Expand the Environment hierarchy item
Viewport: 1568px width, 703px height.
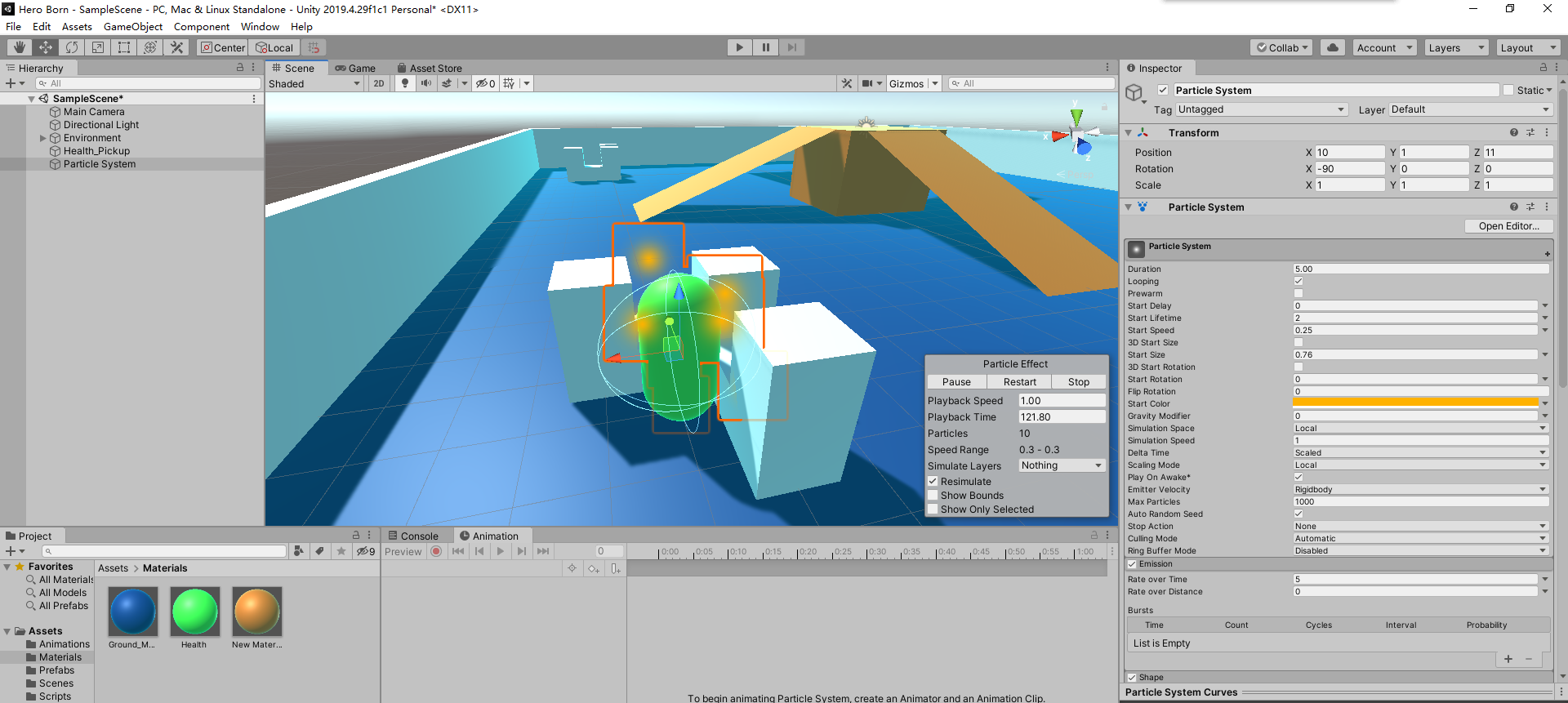43,138
